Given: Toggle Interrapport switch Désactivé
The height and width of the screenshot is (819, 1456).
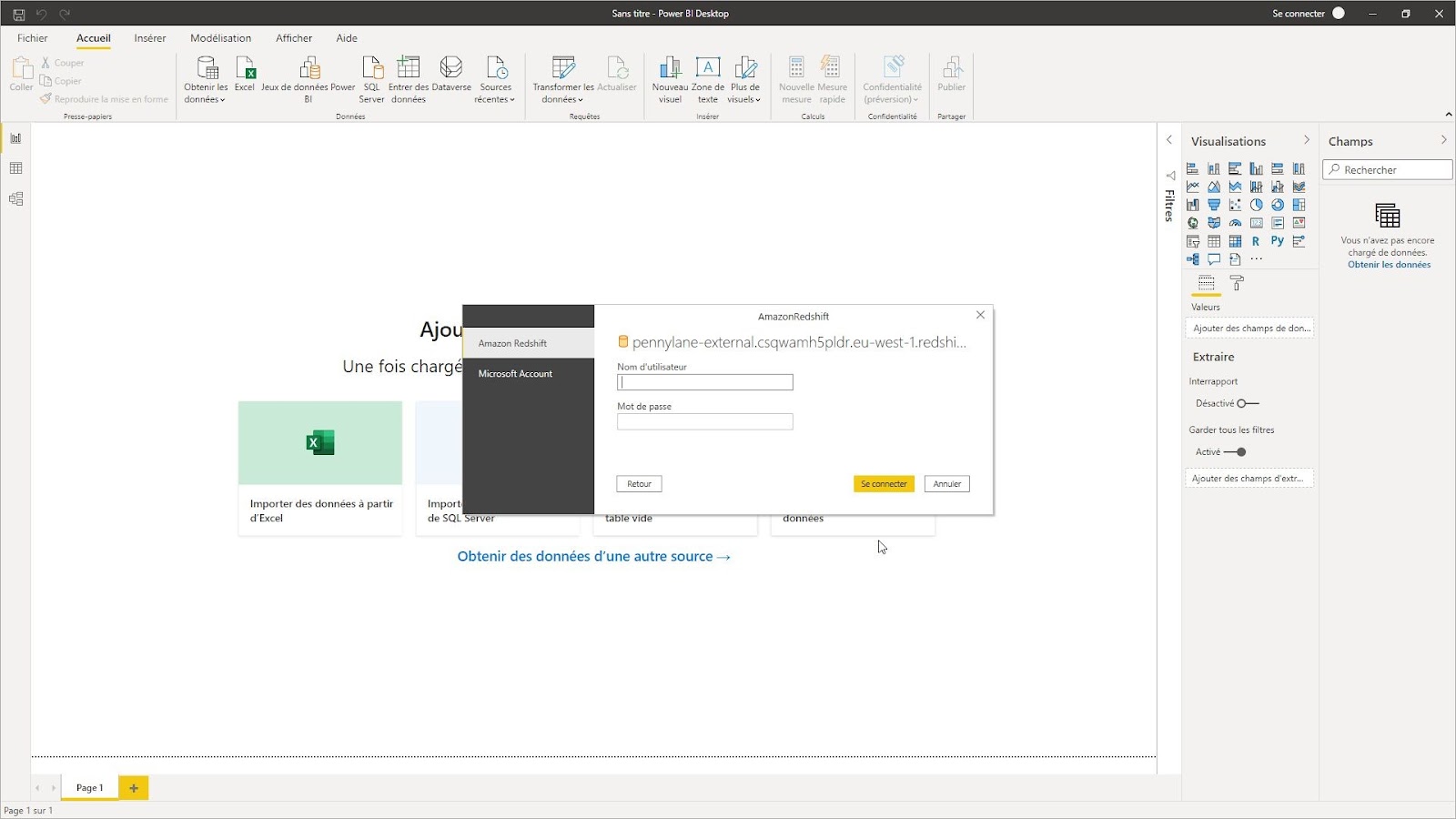Looking at the screenshot, I should (1249, 403).
